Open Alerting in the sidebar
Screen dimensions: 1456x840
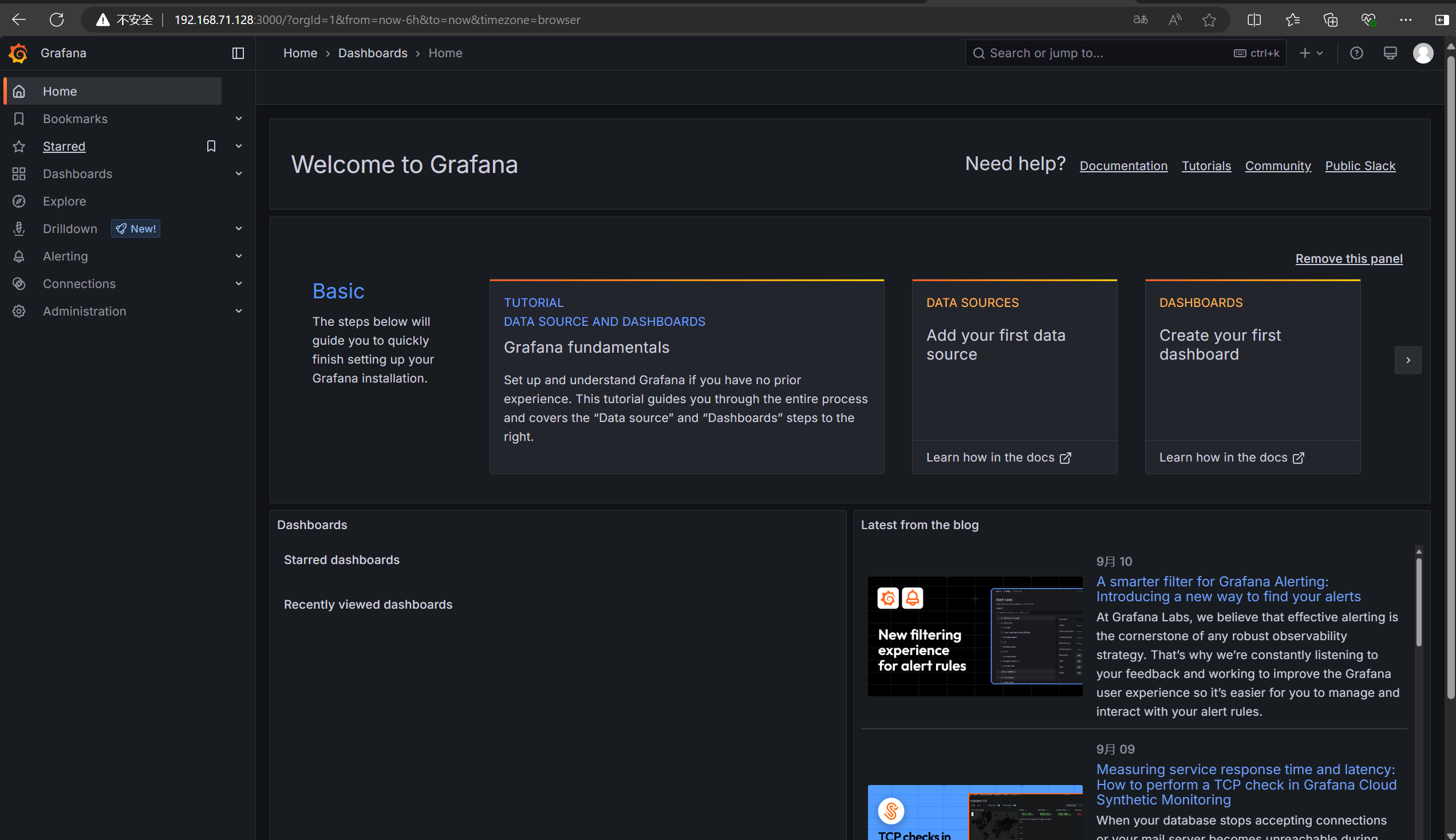point(65,256)
